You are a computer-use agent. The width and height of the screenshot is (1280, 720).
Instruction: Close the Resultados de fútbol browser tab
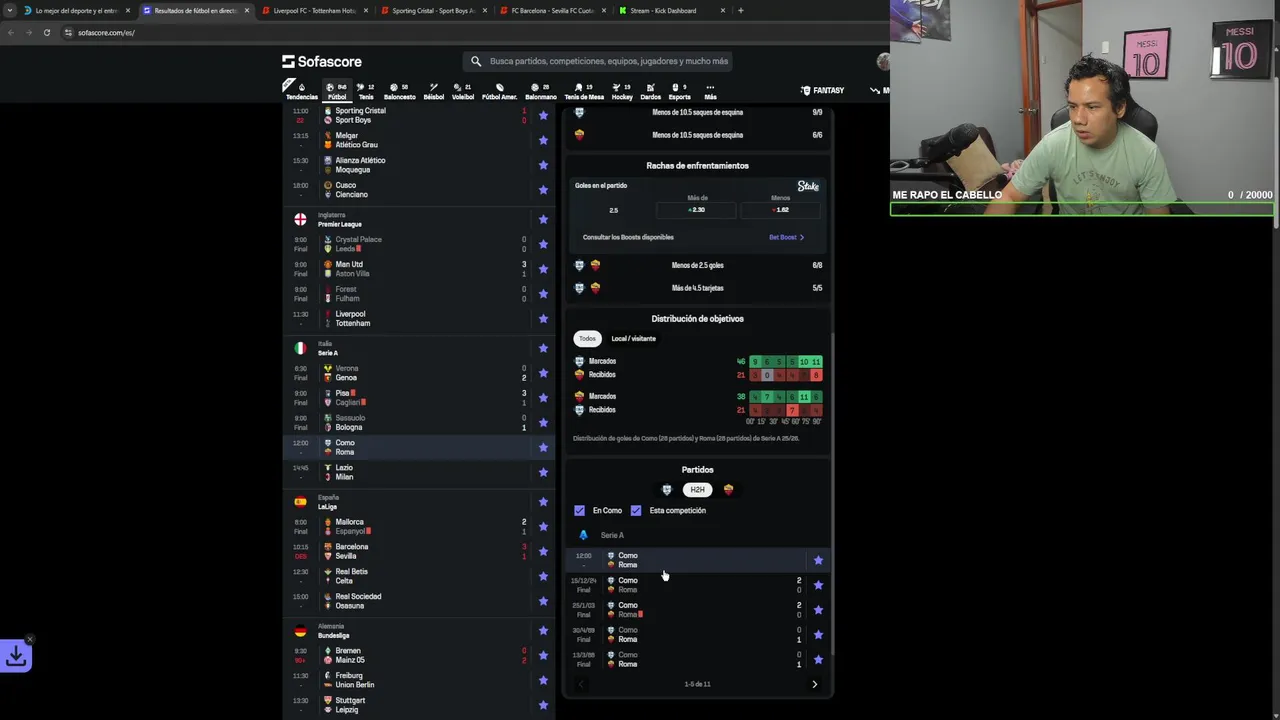pos(247,10)
